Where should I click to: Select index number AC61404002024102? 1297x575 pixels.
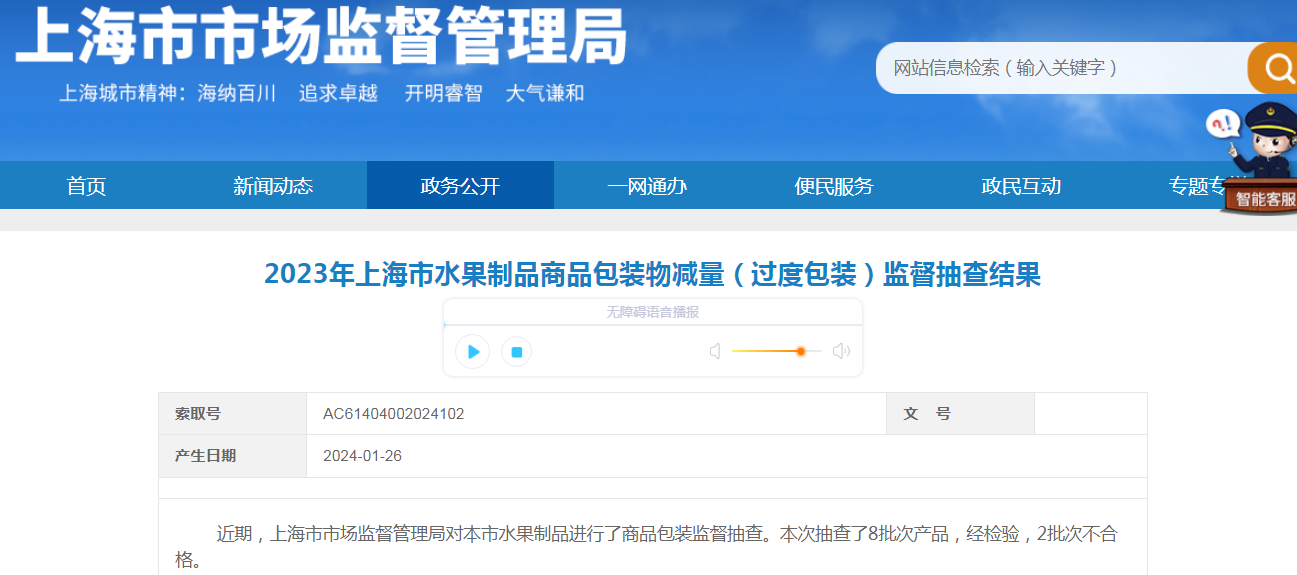click(393, 414)
